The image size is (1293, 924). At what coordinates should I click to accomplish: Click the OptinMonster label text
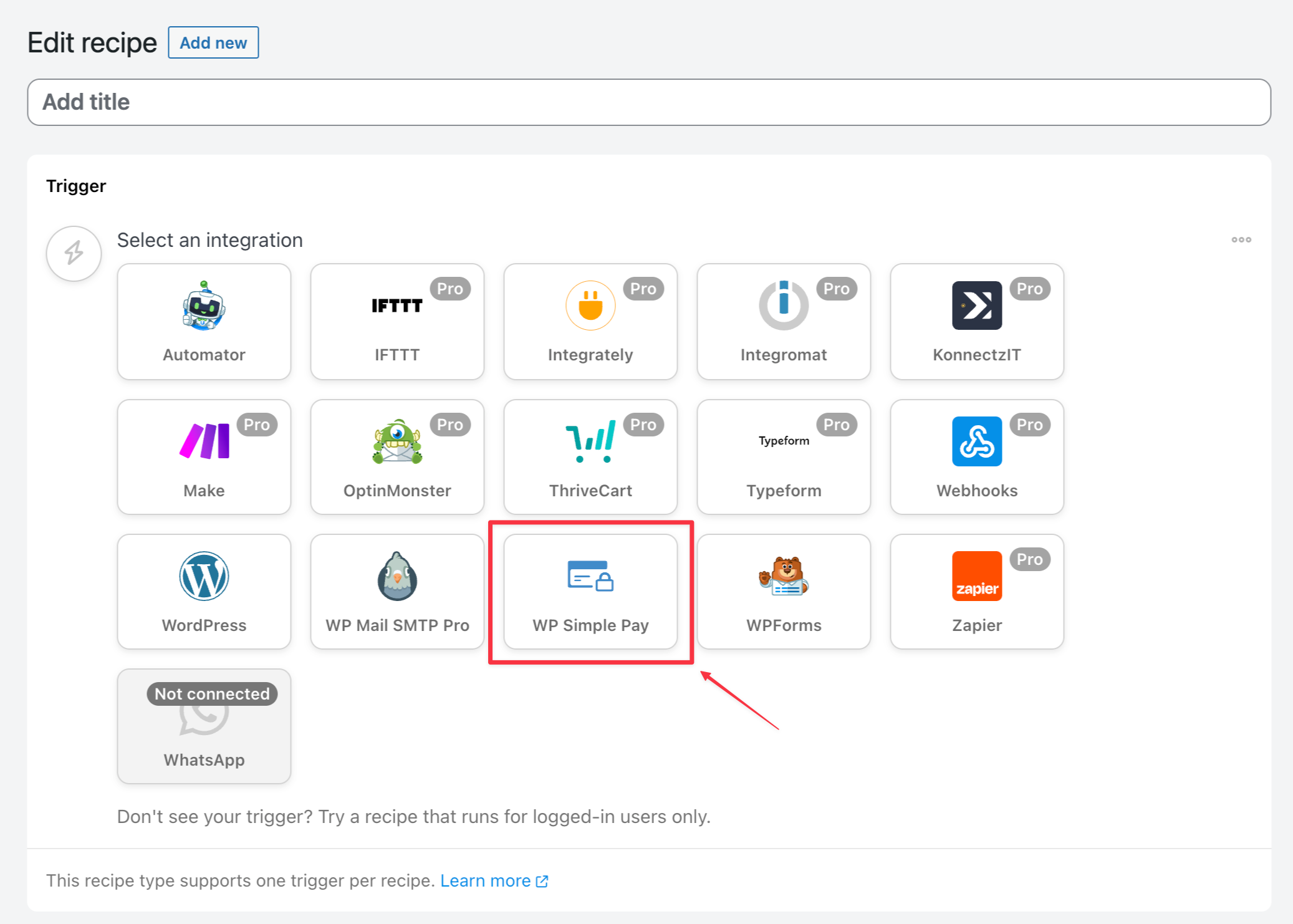click(x=397, y=491)
